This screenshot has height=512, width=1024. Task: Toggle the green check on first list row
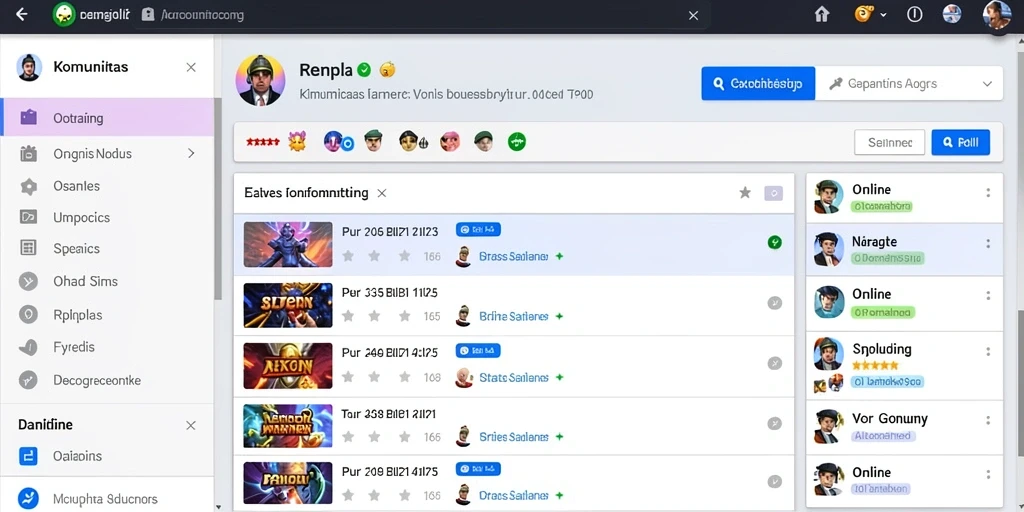(x=775, y=242)
